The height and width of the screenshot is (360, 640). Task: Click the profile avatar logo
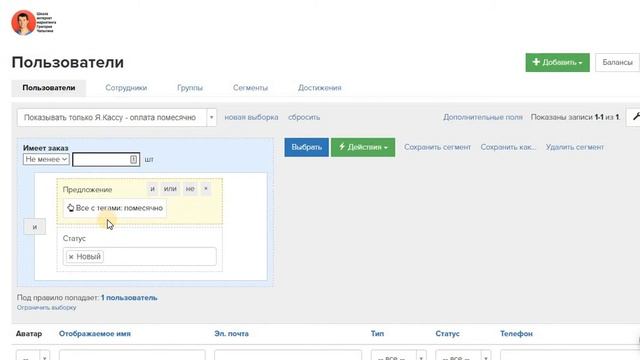point(23,23)
